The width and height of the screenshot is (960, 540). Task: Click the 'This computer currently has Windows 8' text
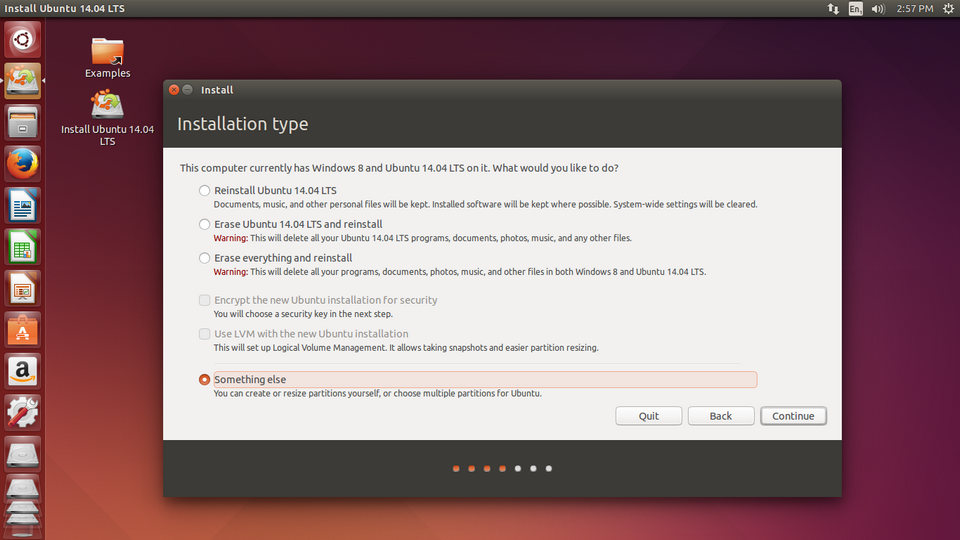pos(399,168)
